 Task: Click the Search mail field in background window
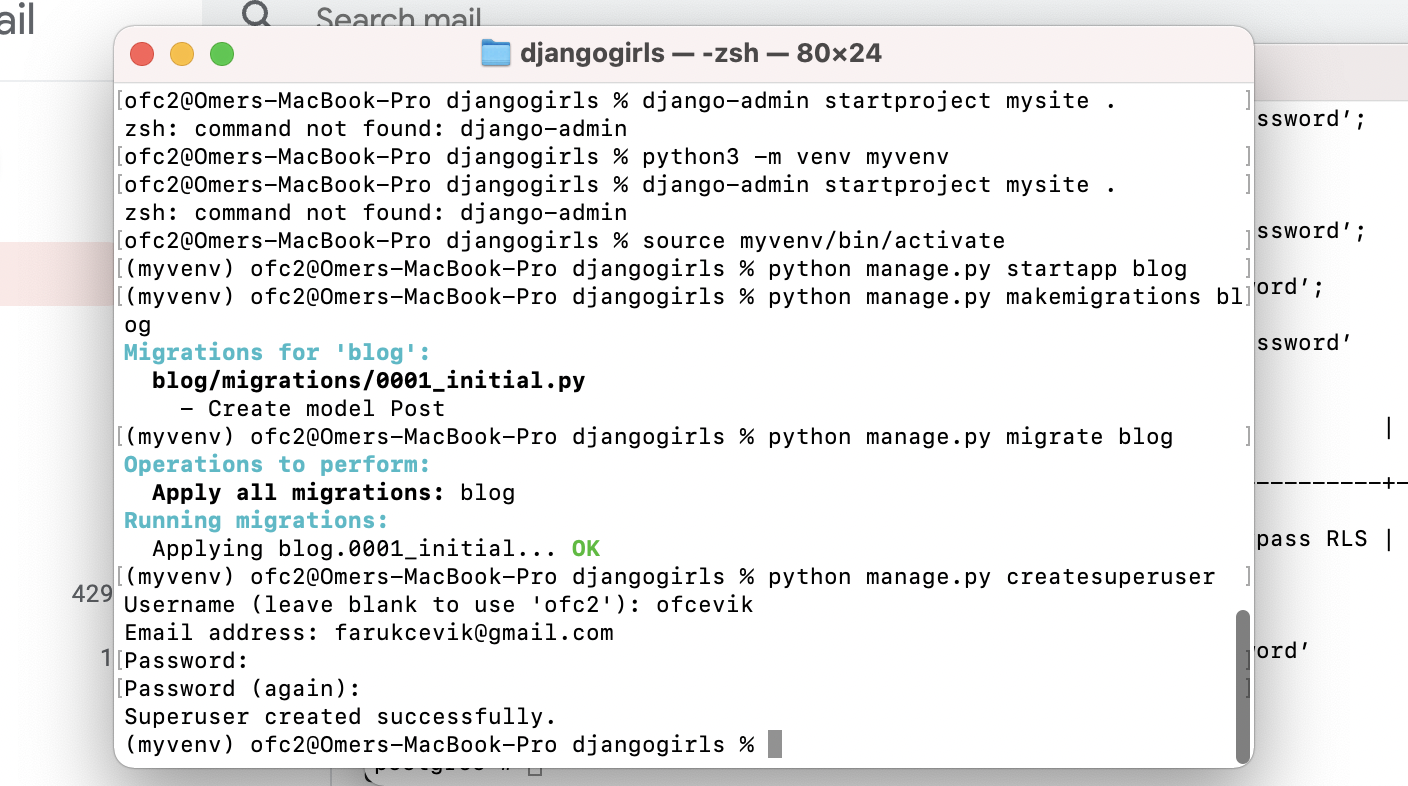pos(398,16)
